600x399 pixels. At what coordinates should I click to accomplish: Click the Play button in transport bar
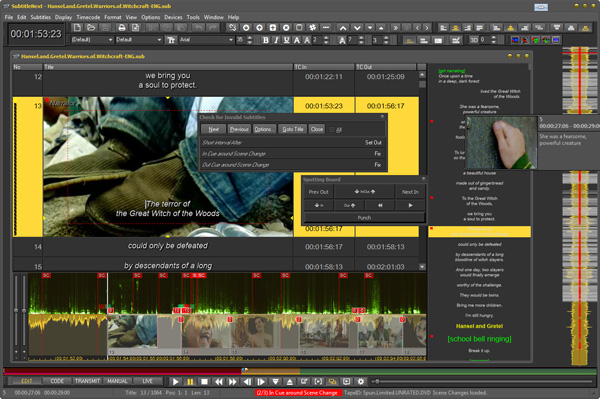[x=175, y=381]
